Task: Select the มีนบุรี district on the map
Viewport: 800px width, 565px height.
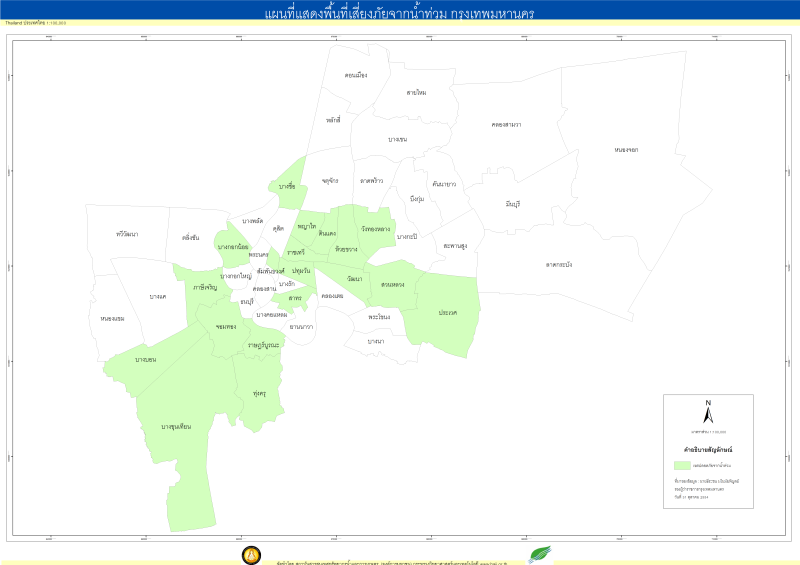Action: click(x=513, y=203)
